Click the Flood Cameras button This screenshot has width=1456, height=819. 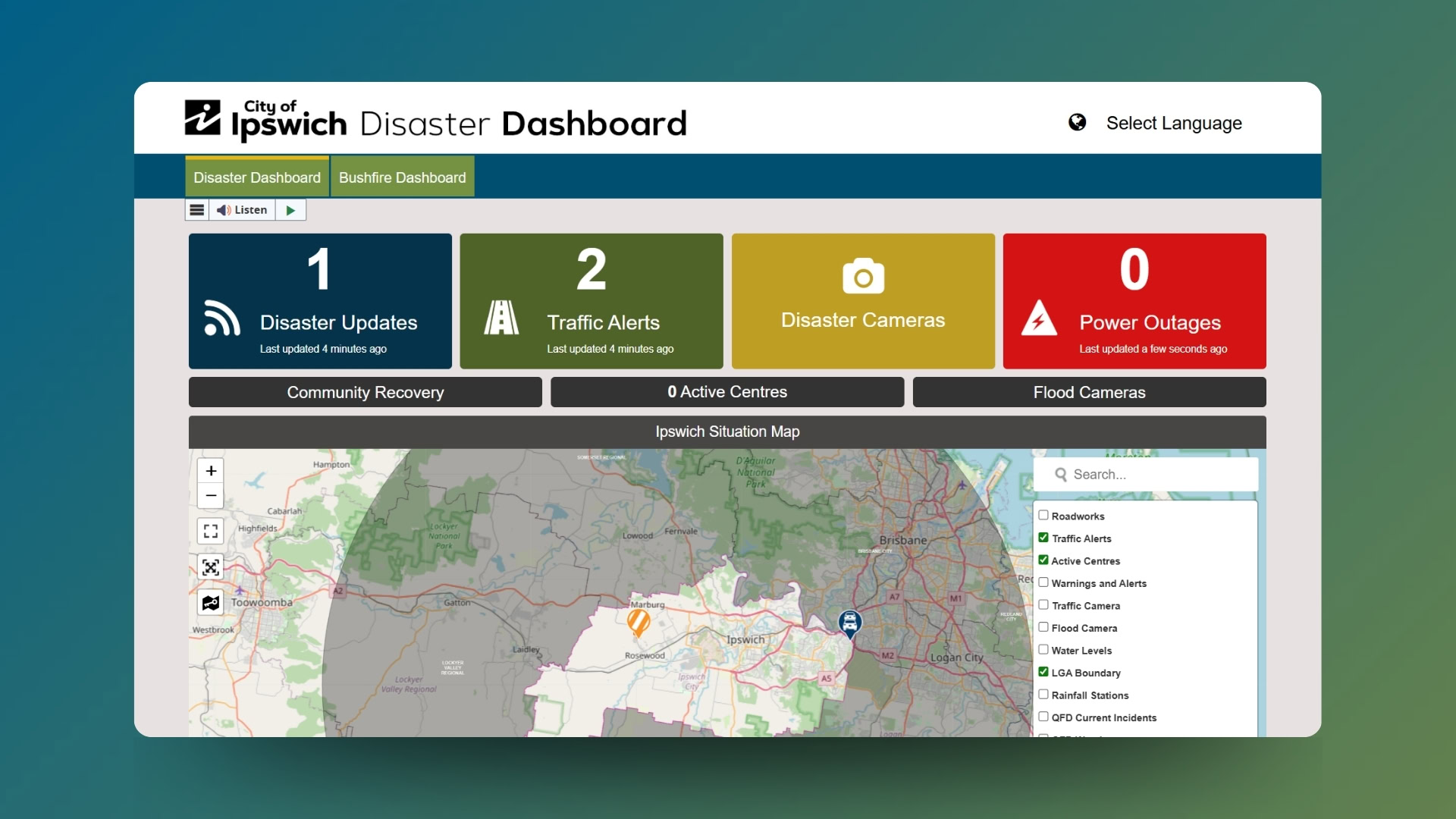[x=1089, y=392]
